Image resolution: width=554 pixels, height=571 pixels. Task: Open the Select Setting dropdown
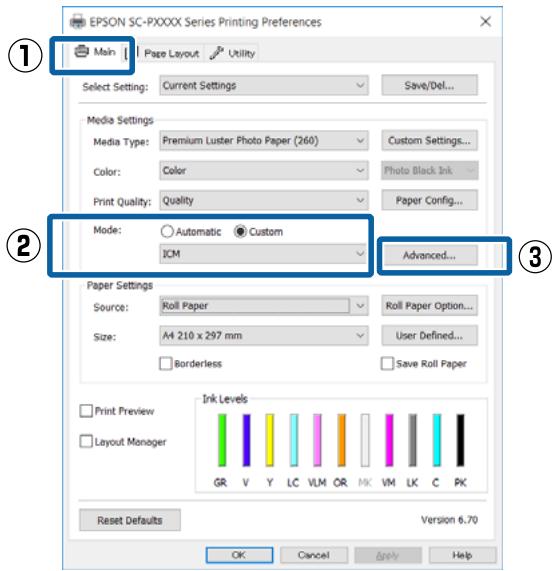point(264,86)
